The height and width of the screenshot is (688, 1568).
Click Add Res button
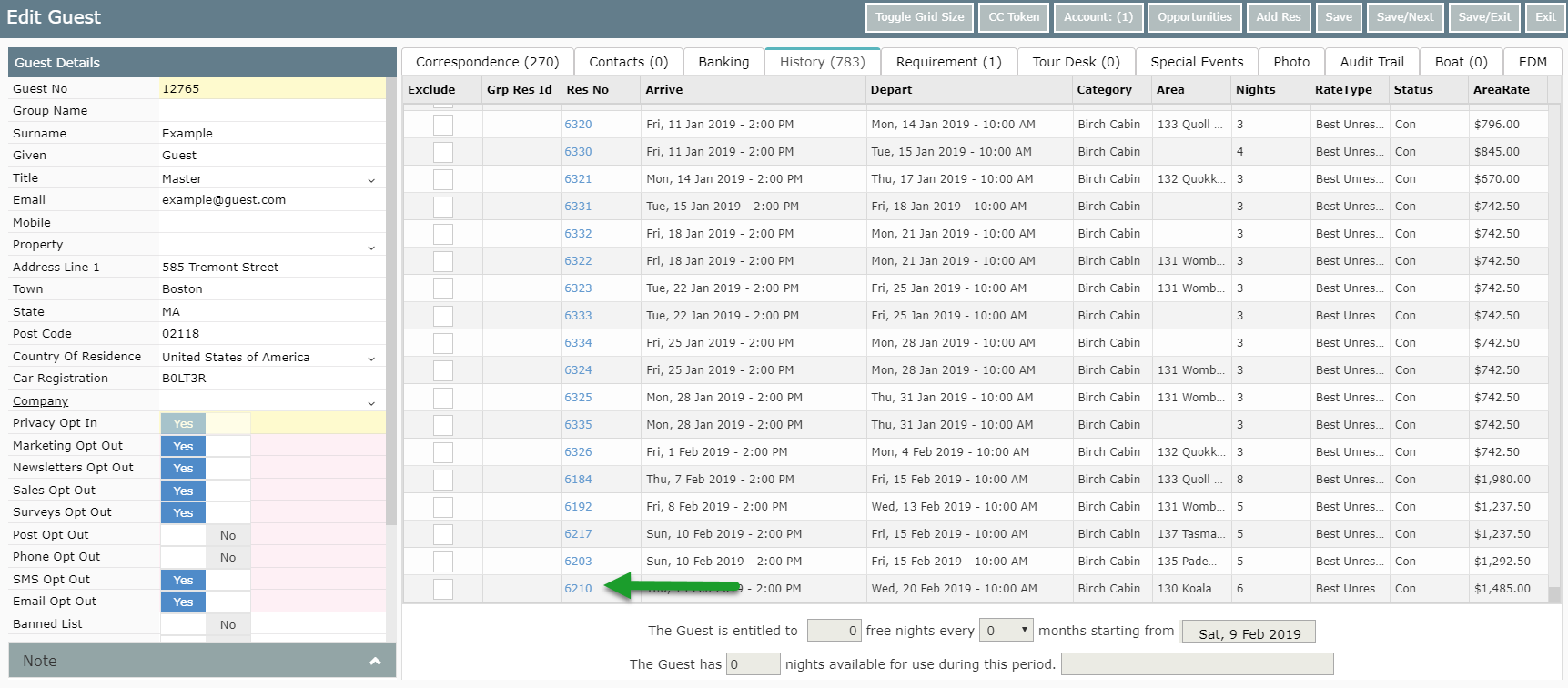(x=1278, y=17)
